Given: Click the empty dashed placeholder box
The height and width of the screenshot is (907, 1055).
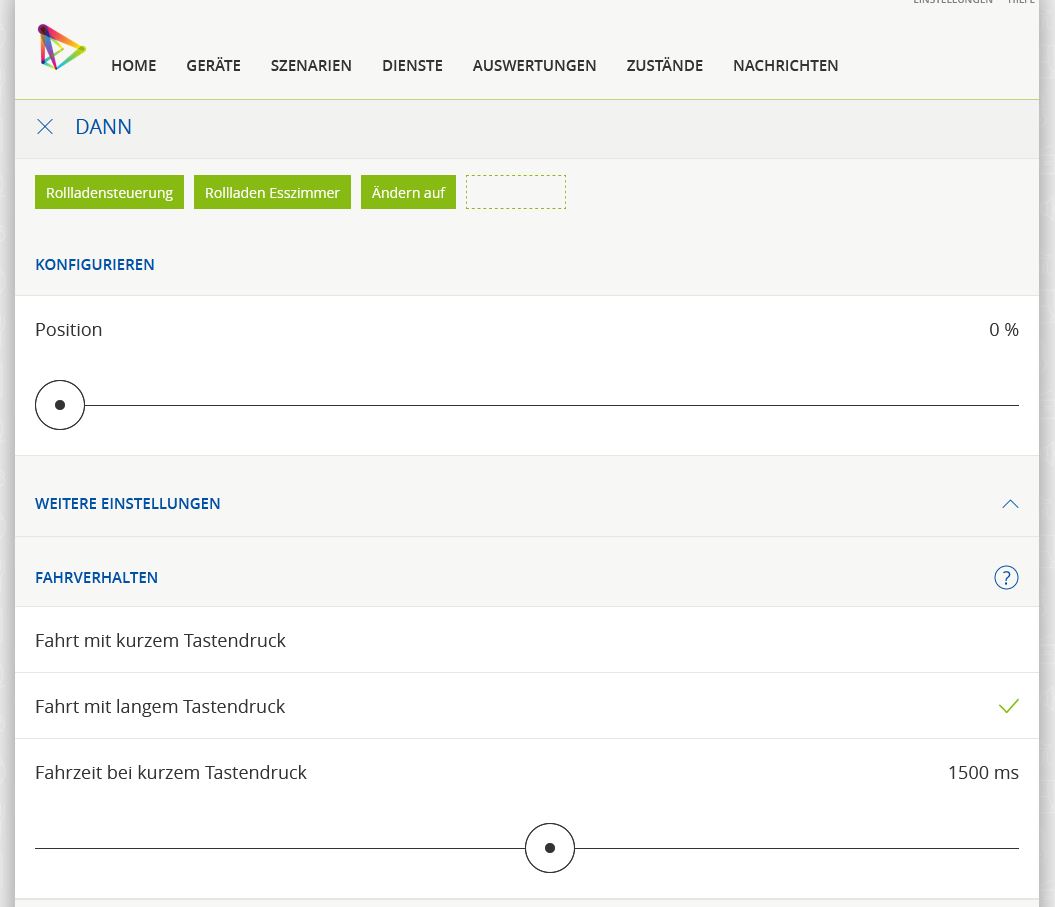Looking at the screenshot, I should coord(515,192).
